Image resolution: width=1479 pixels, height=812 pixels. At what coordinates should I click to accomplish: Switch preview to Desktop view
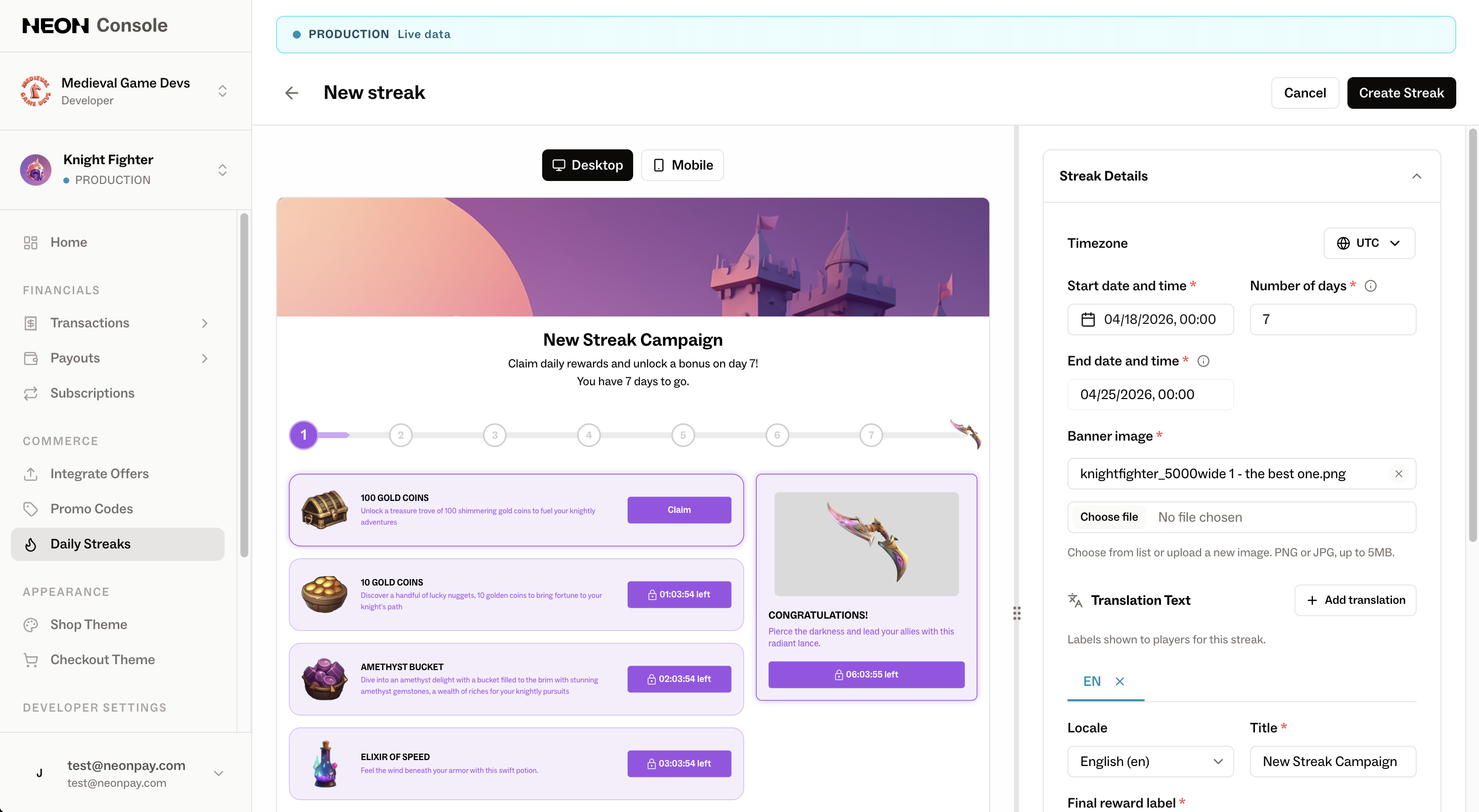click(x=587, y=165)
